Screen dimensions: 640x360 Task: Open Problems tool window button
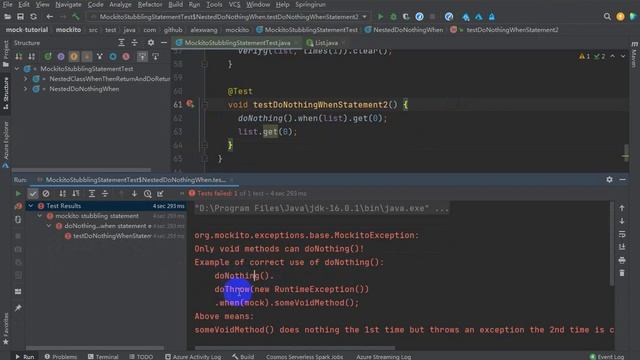[60, 356]
